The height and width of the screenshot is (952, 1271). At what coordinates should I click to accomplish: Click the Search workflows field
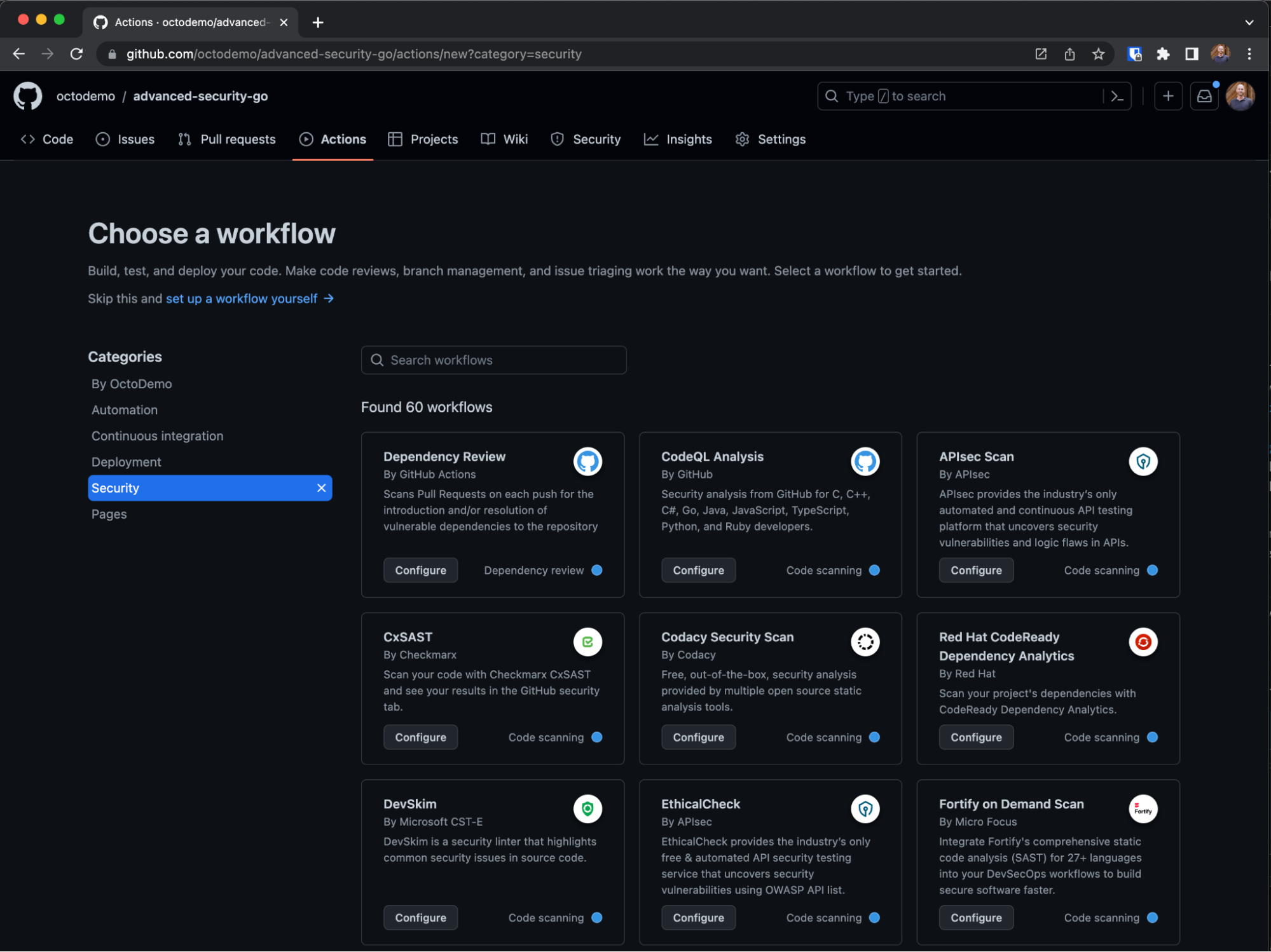493,360
